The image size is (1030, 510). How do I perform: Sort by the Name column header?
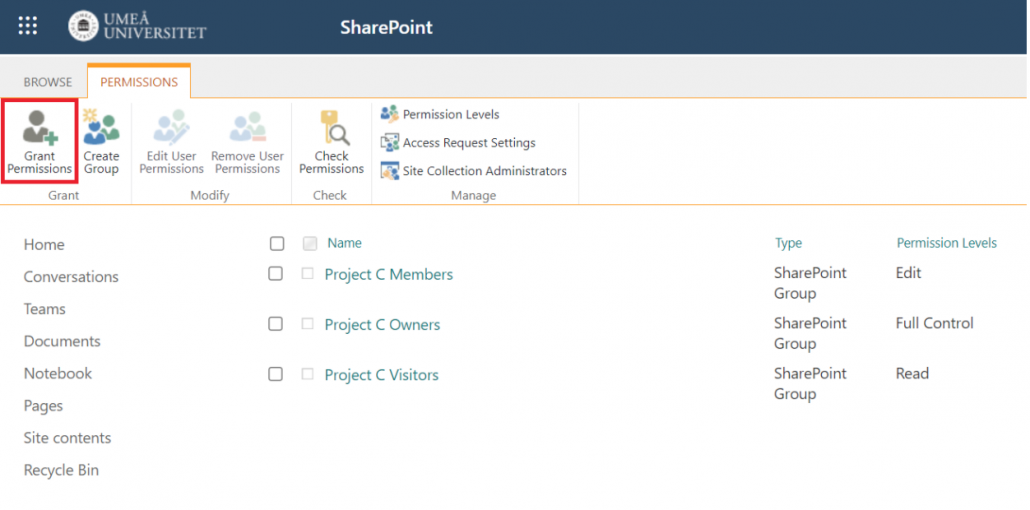(x=344, y=243)
